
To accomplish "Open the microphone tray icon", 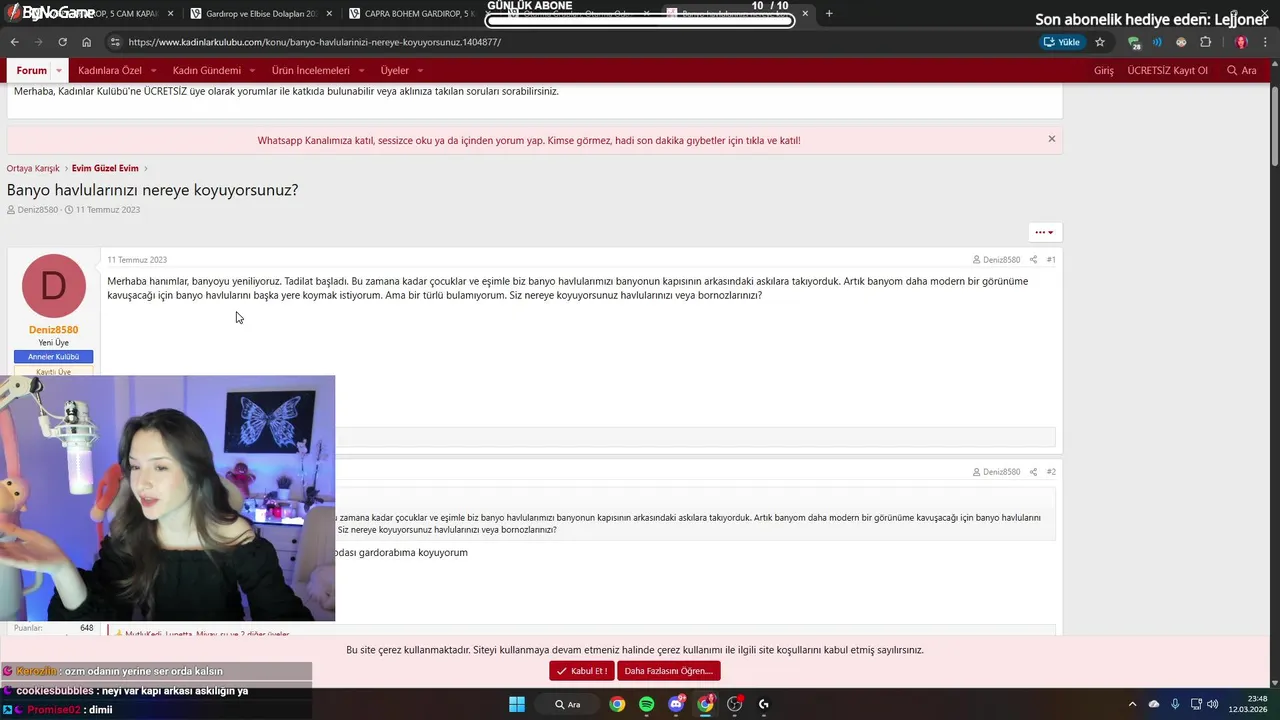I will click(1175, 704).
